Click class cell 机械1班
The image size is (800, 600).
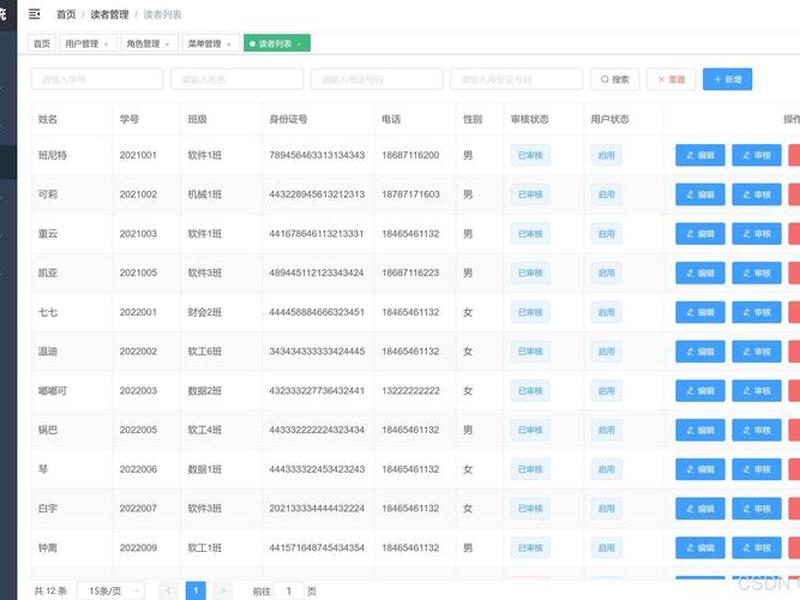(205, 194)
